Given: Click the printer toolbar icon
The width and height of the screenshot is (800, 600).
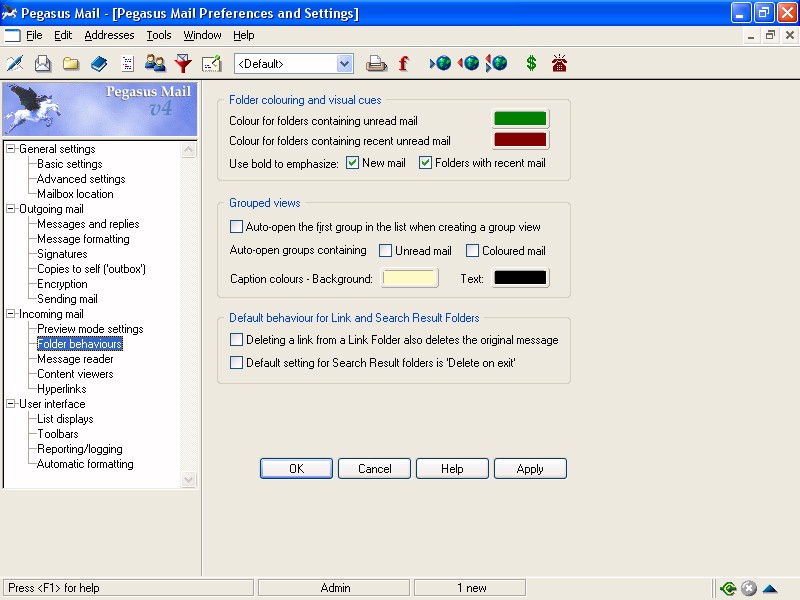Looking at the screenshot, I should pyautogui.click(x=377, y=63).
